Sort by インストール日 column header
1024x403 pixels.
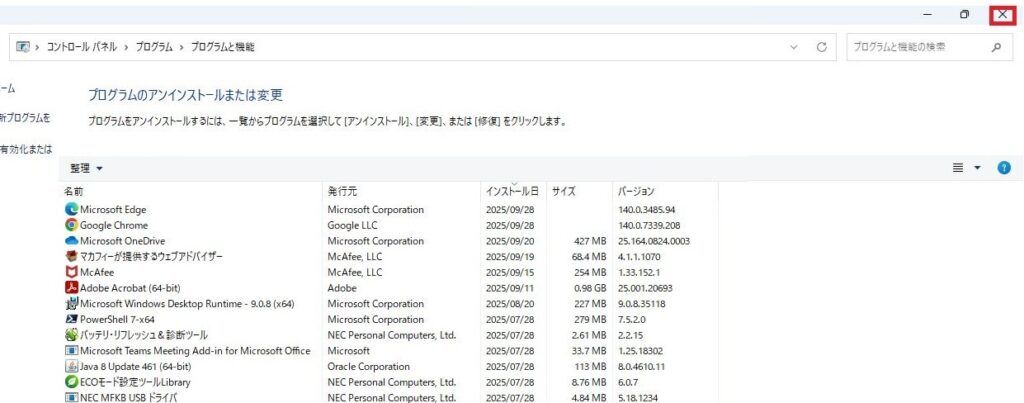click(512, 191)
